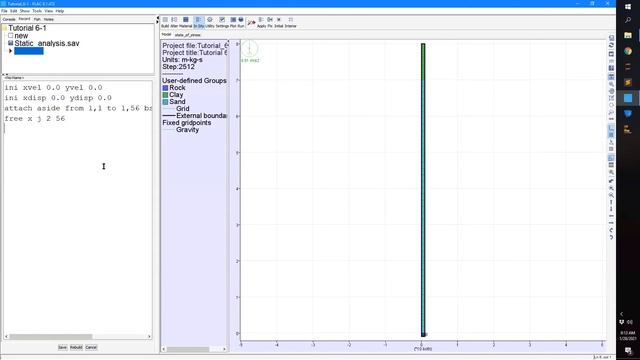Open the Plot tool in the toolbar

click(233, 22)
